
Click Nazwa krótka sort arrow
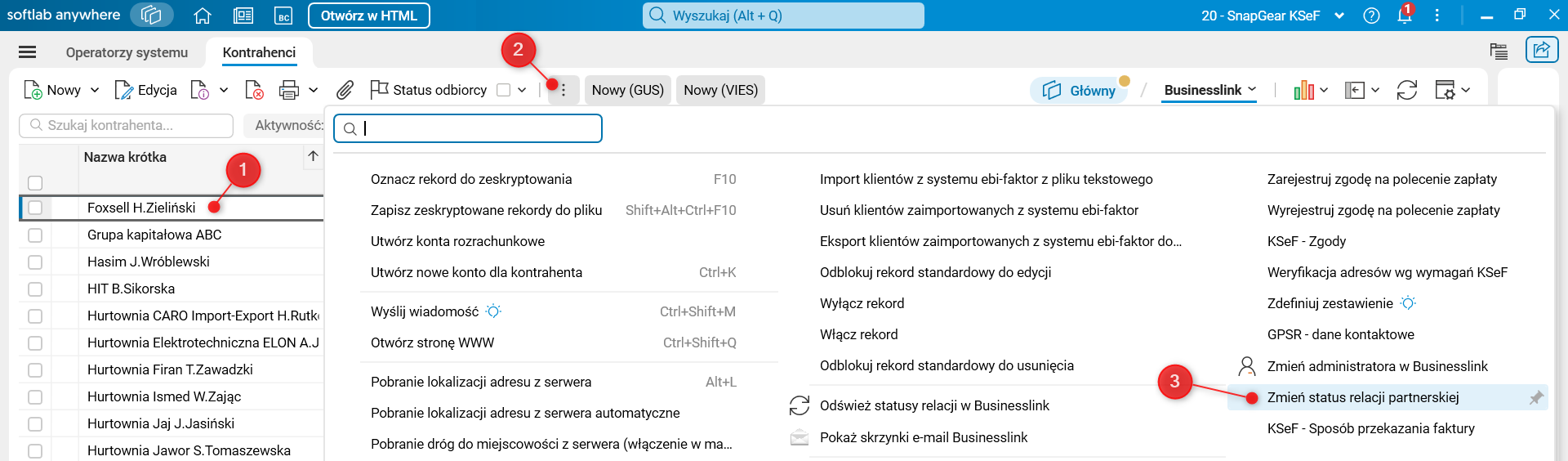coord(313,156)
